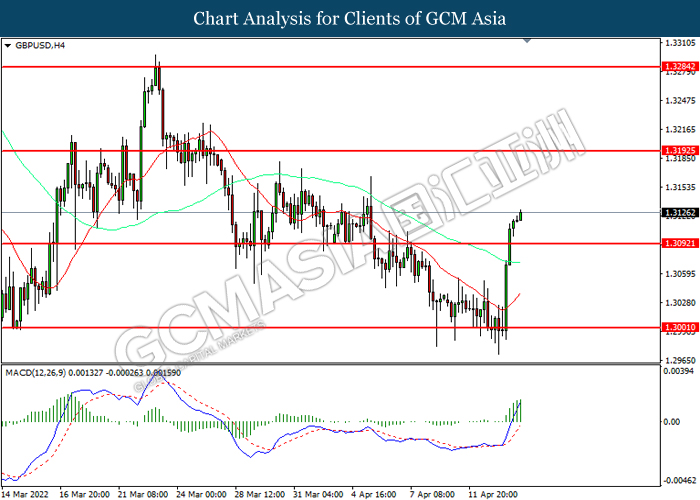Click the 31 Mar 04:00 time label
Image resolution: width=700 pixels, height=500 pixels.
[318, 495]
